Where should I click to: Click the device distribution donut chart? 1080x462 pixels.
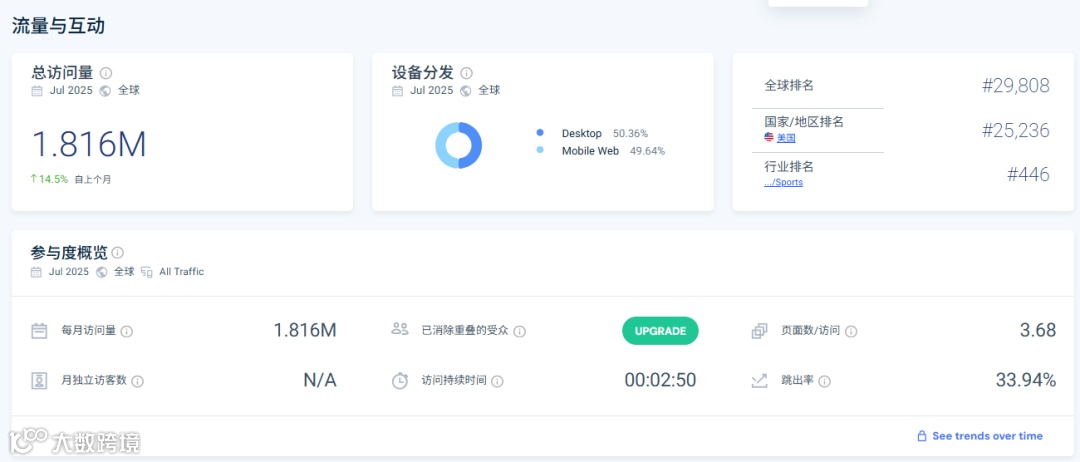coord(459,145)
